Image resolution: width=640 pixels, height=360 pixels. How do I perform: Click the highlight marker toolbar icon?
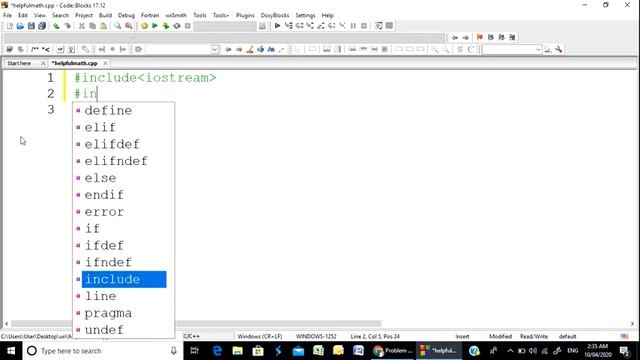[250, 49]
